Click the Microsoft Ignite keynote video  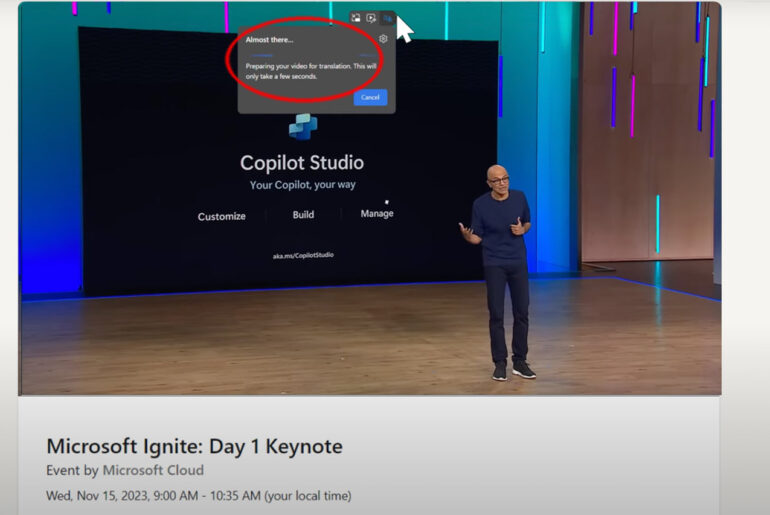370,198
